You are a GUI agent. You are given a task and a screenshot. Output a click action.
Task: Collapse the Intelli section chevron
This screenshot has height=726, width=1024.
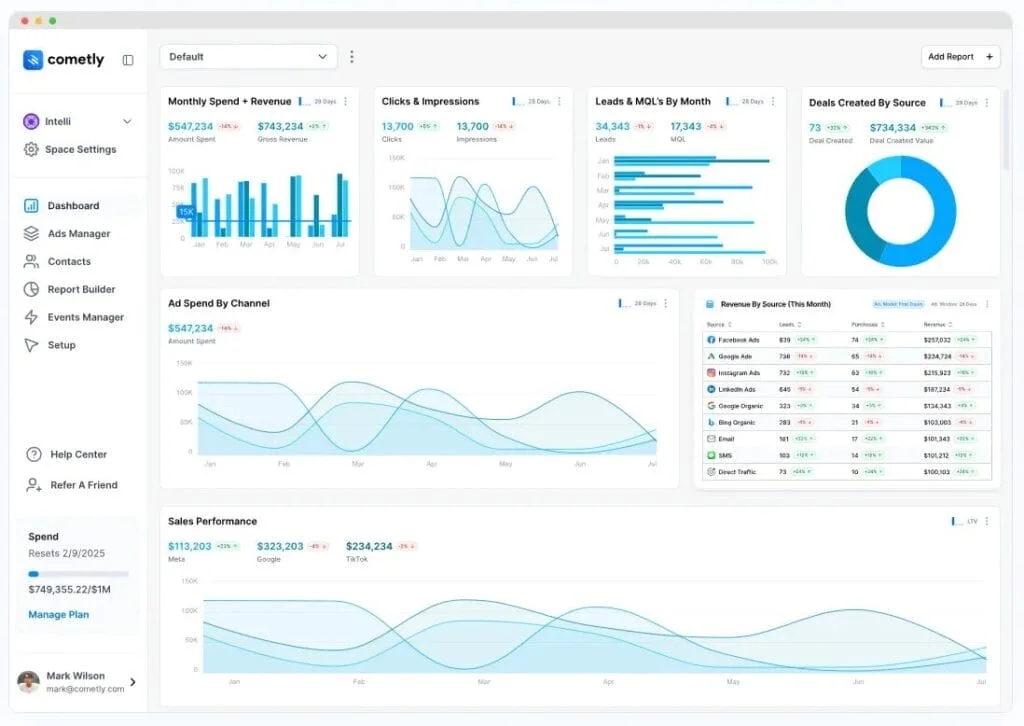click(x=128, y=121)
